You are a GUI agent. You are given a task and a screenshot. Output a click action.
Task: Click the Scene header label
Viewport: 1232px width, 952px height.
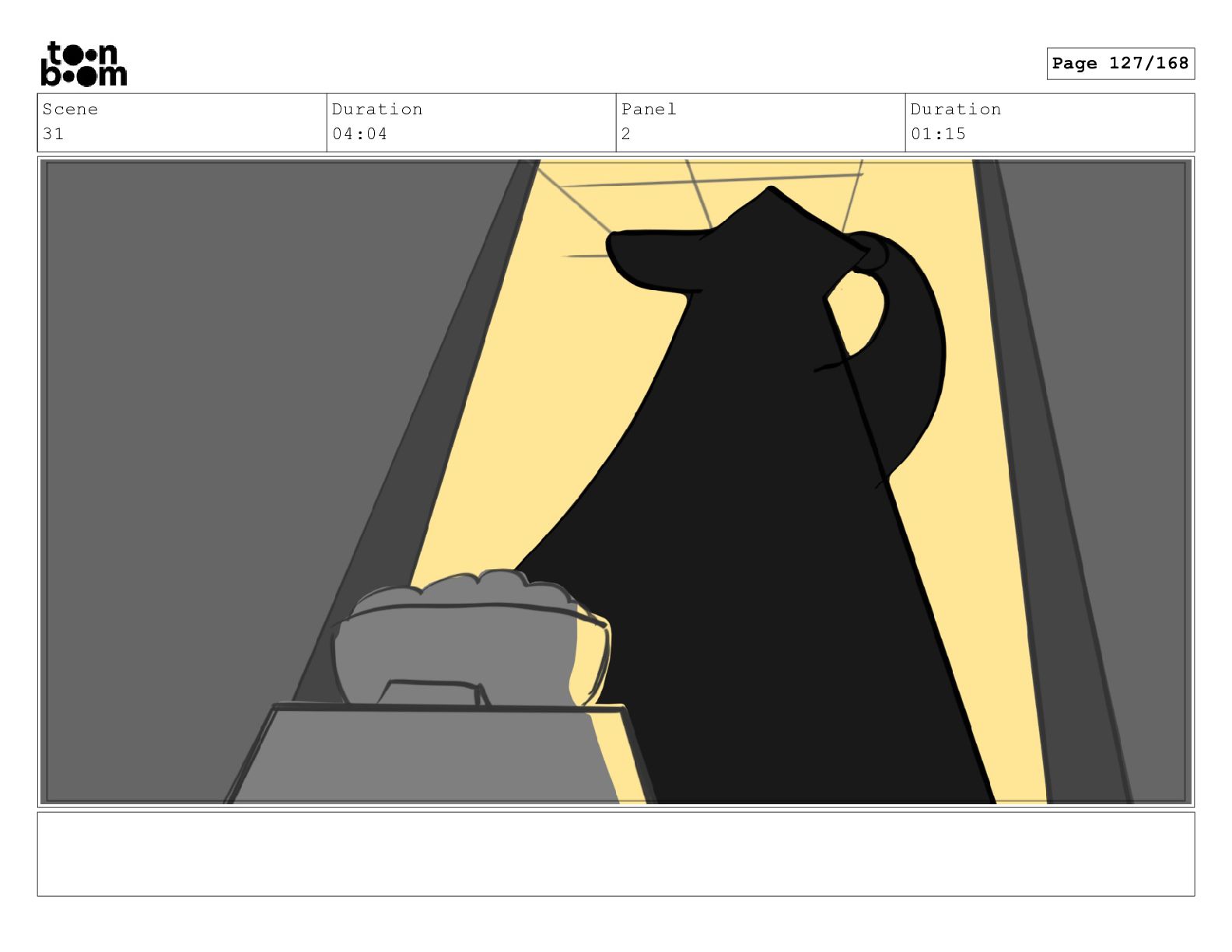coord(70,109)
